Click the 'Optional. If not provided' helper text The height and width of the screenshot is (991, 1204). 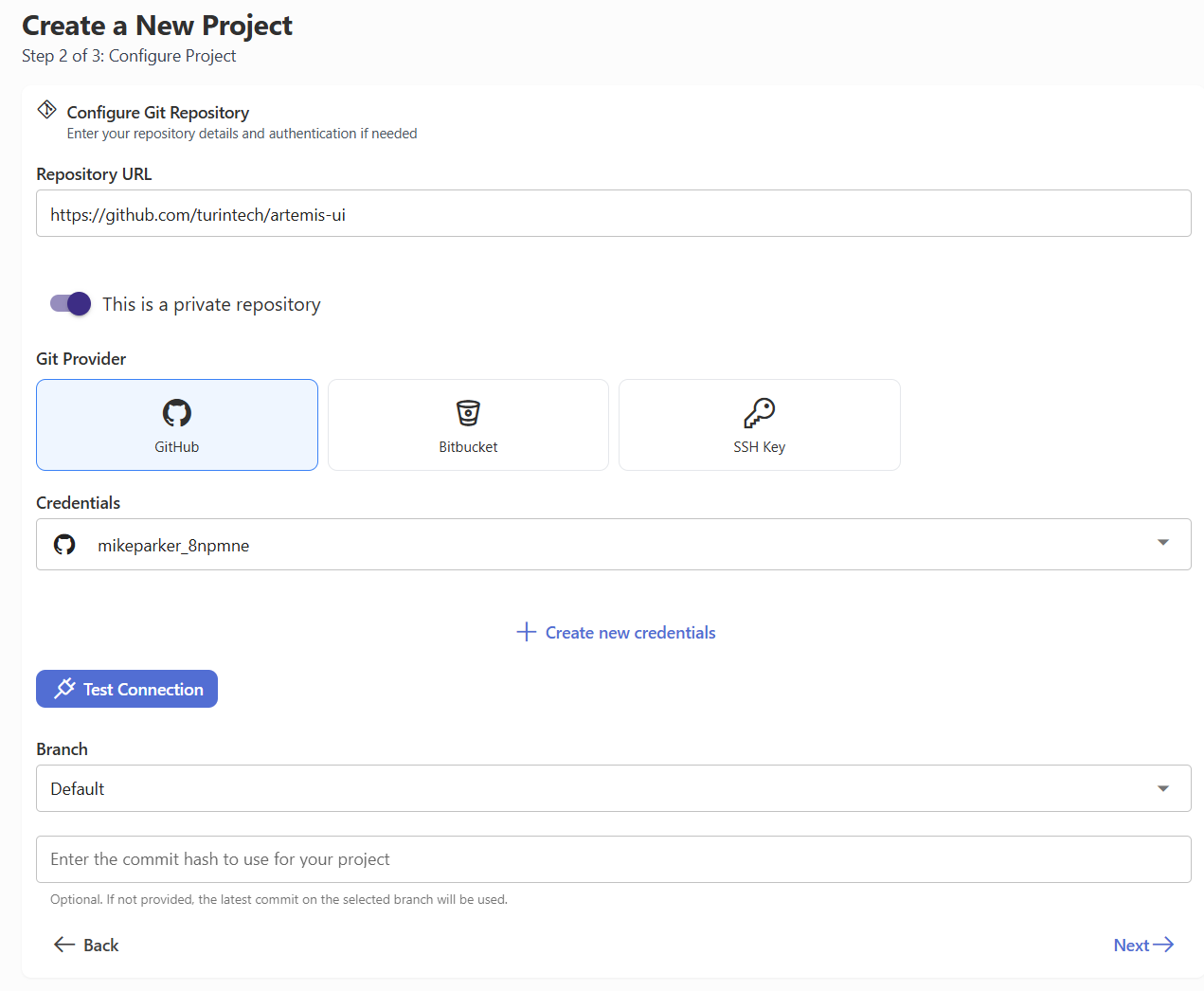tap(279, 899)
